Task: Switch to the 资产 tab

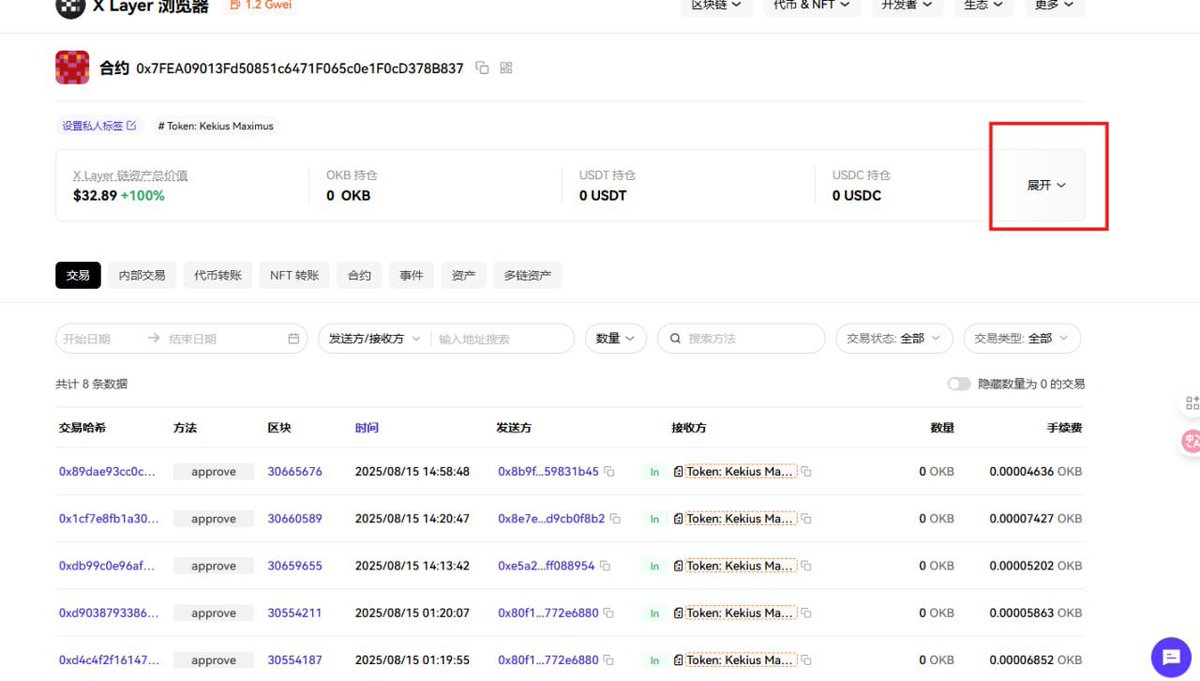Action: tap(463, 275)
